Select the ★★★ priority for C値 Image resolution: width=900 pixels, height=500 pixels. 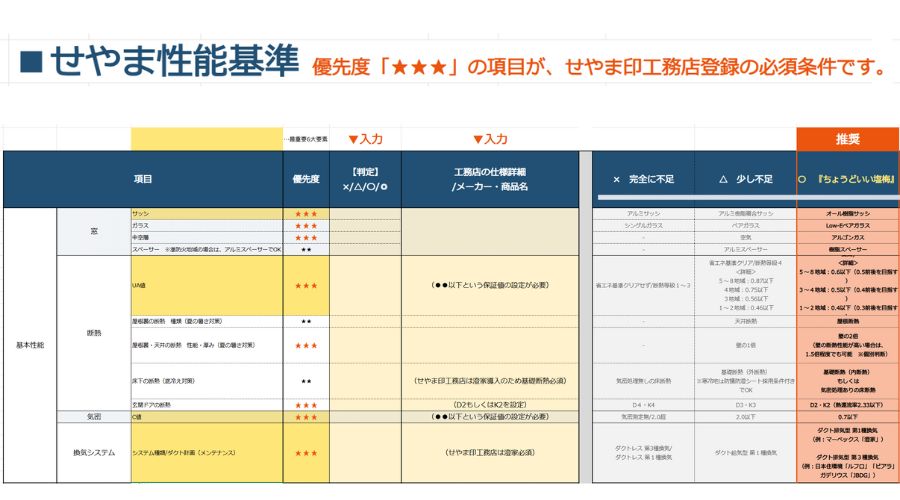[306, 417]
